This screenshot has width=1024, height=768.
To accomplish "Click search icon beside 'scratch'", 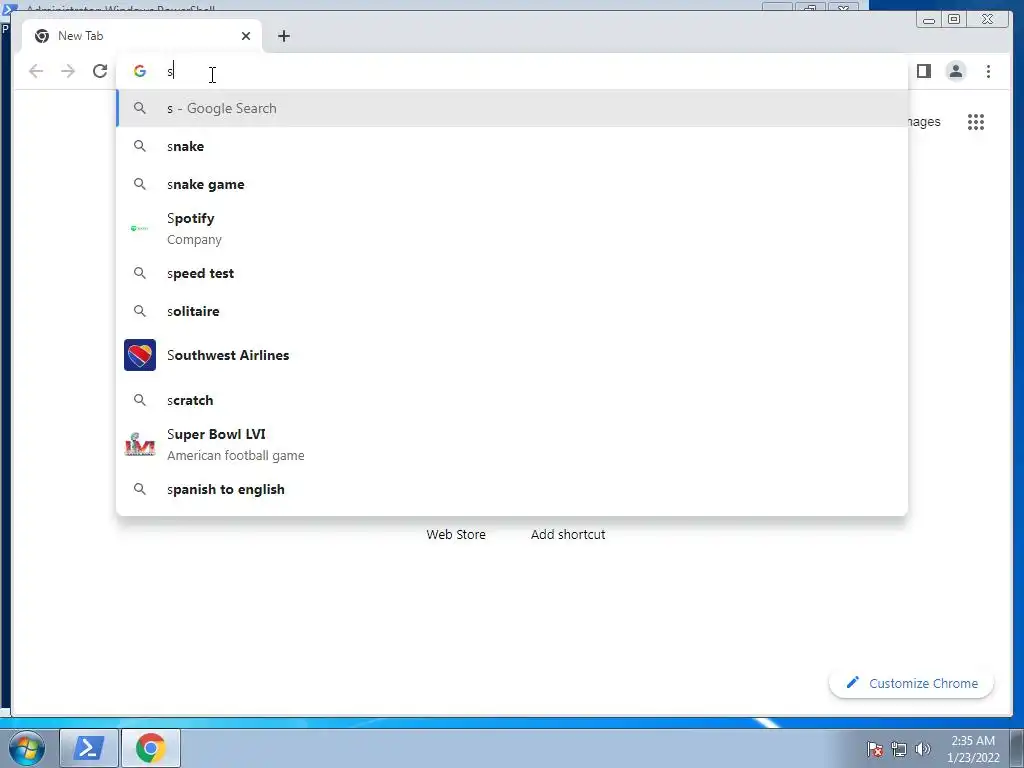I will point(140,400).
